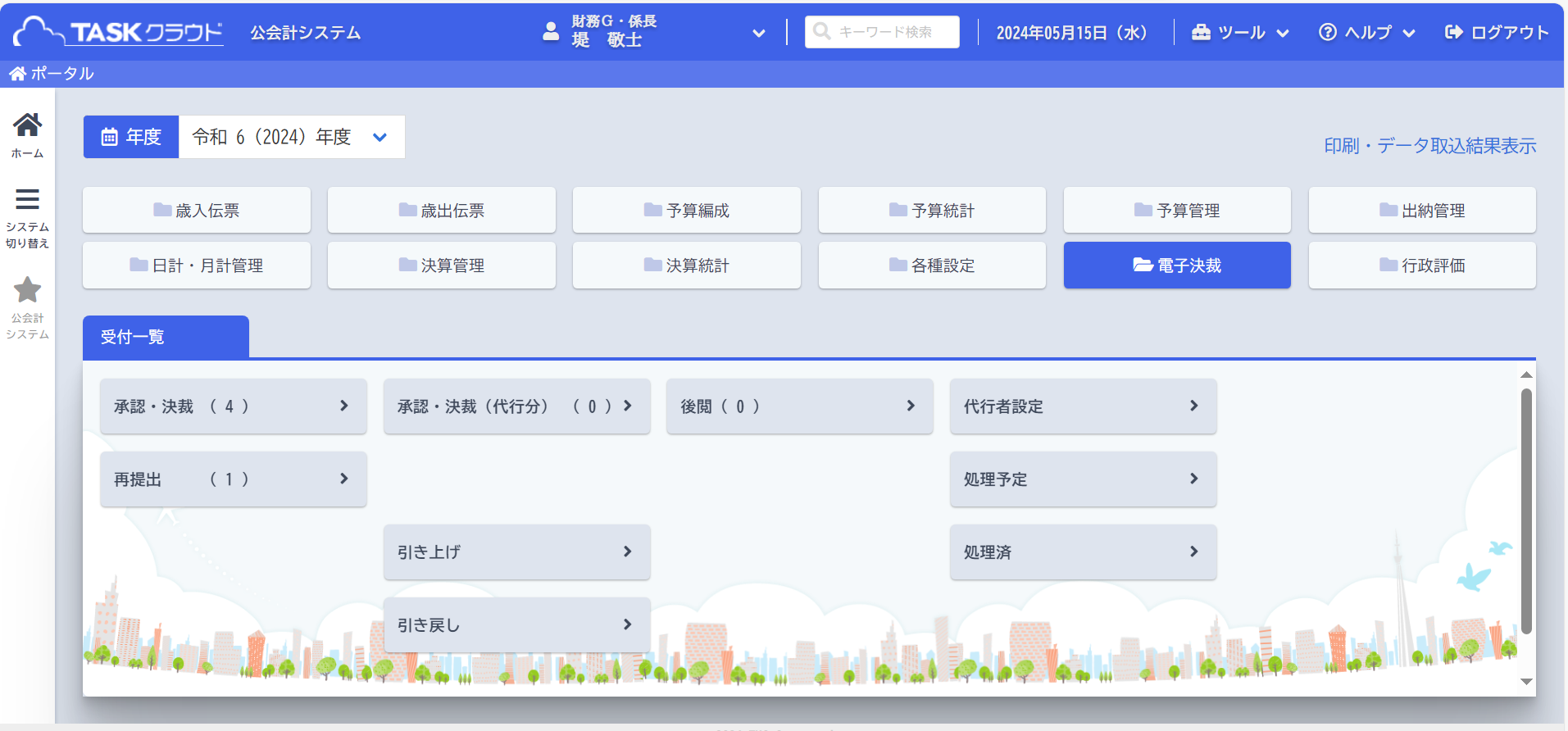Open the 出納管理 menu
The image size is (1568, 731).
pyautogui.click(x=1422, y=210)
